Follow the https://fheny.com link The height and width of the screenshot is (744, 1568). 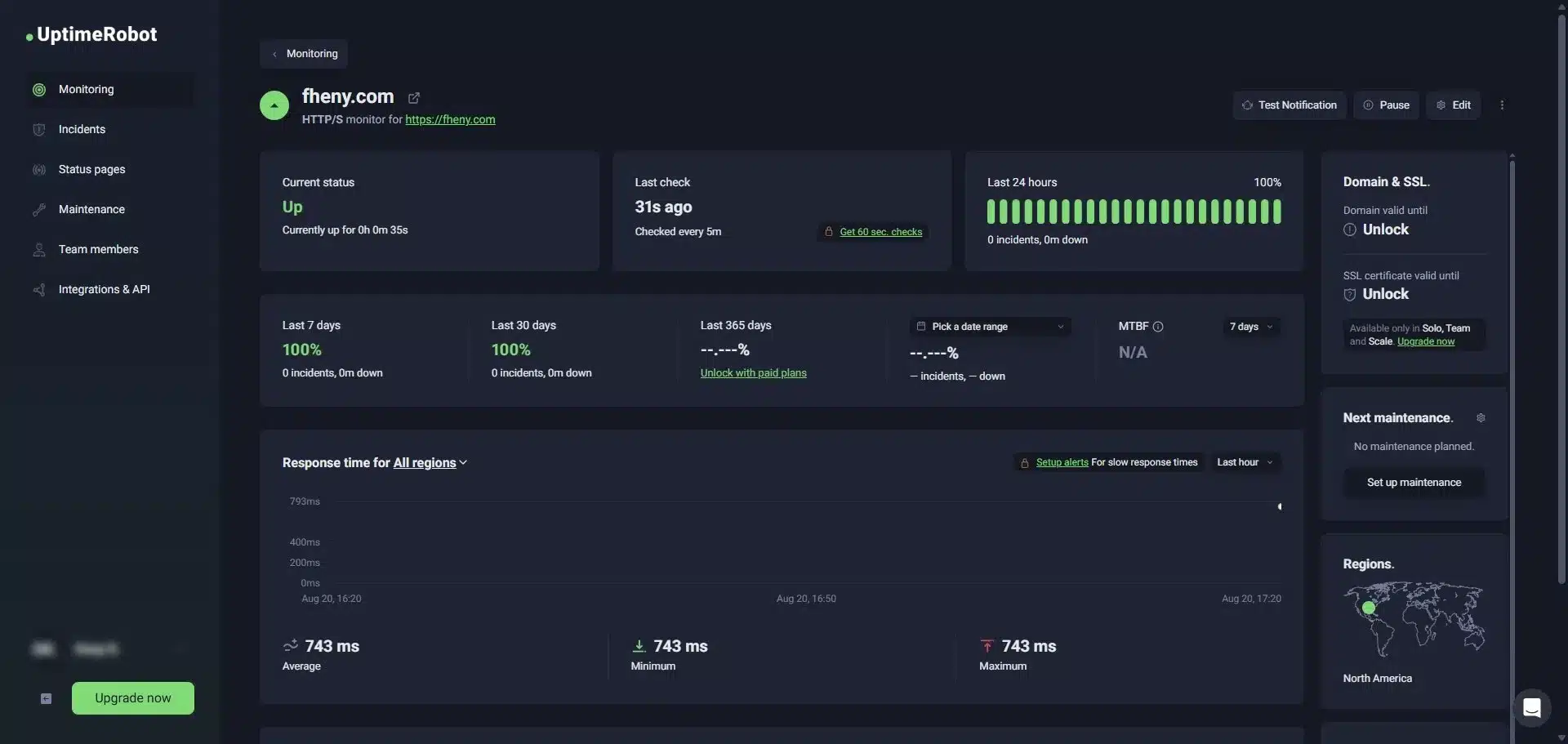click(450, 119)
